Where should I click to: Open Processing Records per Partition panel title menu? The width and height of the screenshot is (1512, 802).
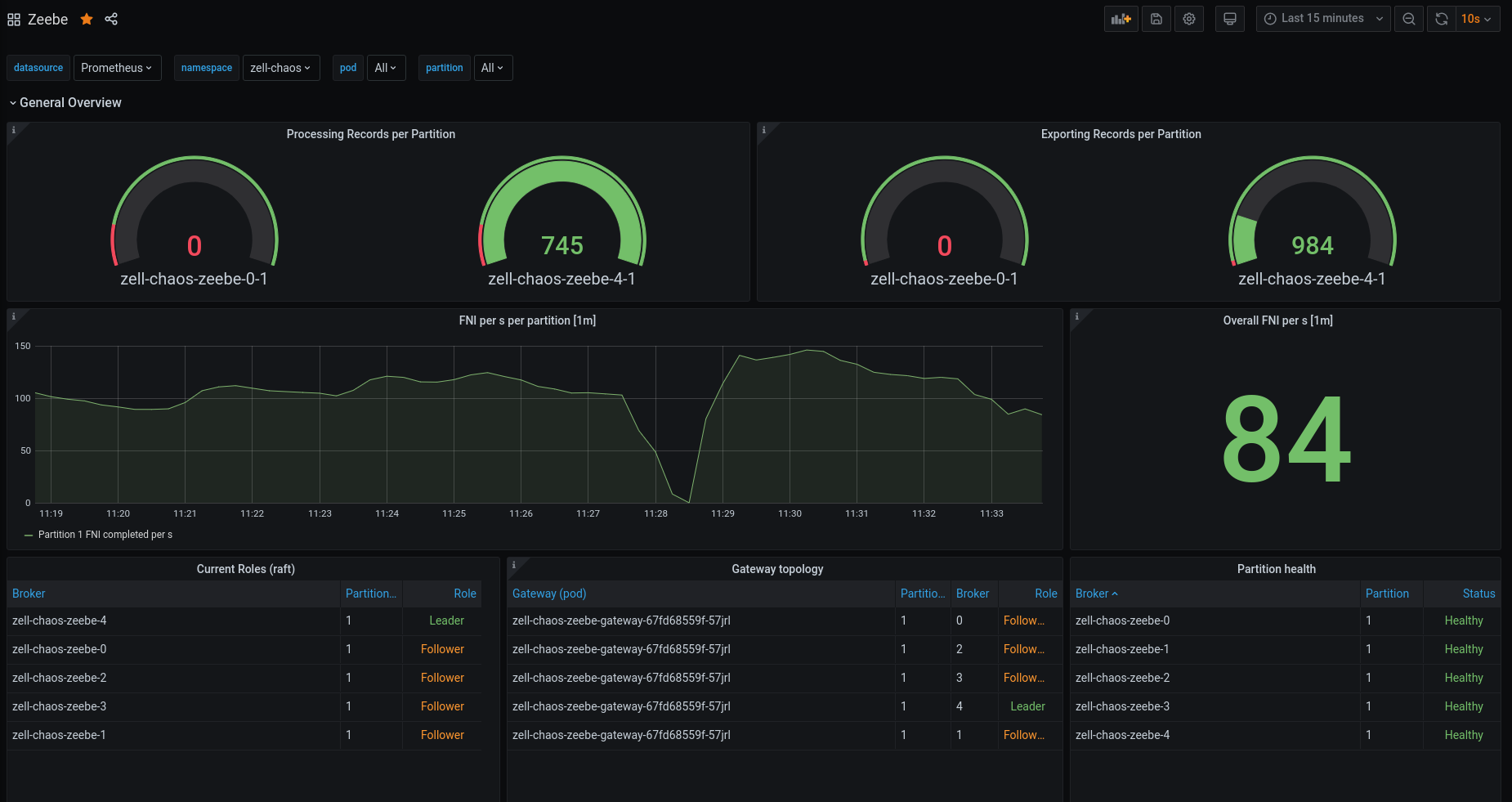point(371,134)
